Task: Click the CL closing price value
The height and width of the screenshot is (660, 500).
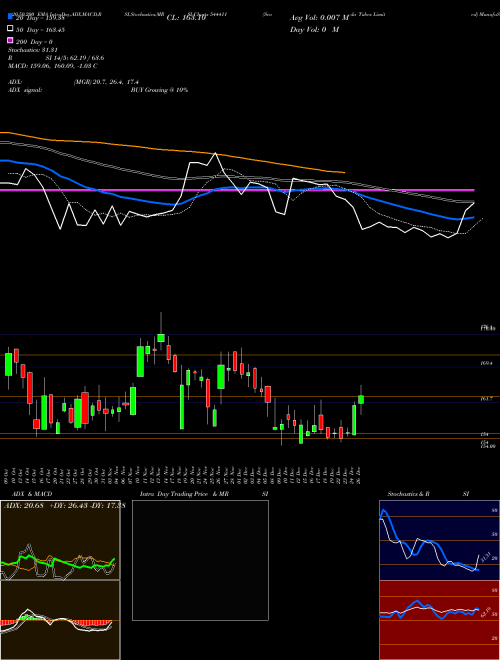Action: click(x=186, y=17)
